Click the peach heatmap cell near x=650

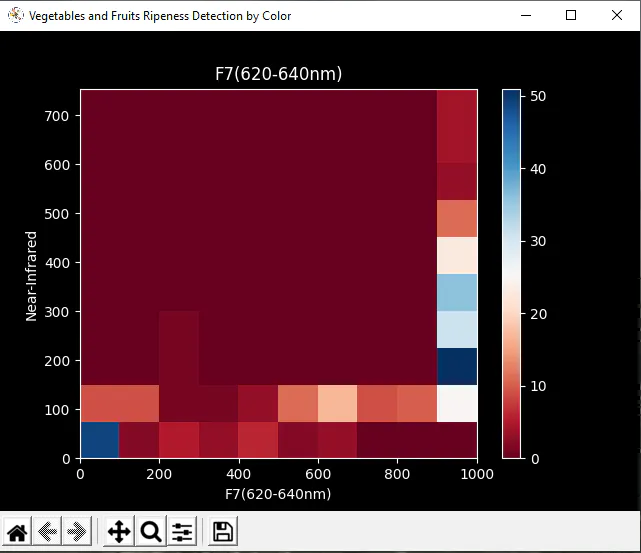coord(337,403)
